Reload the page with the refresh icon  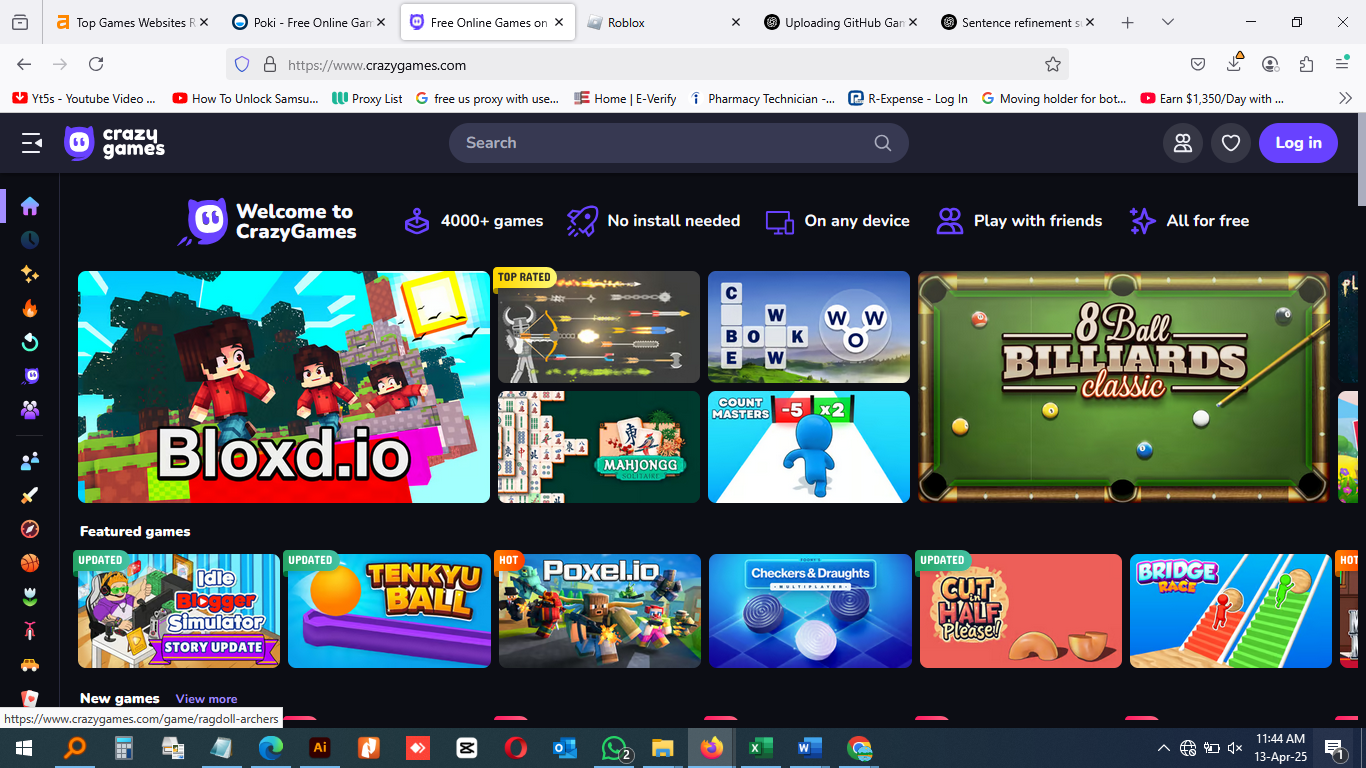pos(96,64)
